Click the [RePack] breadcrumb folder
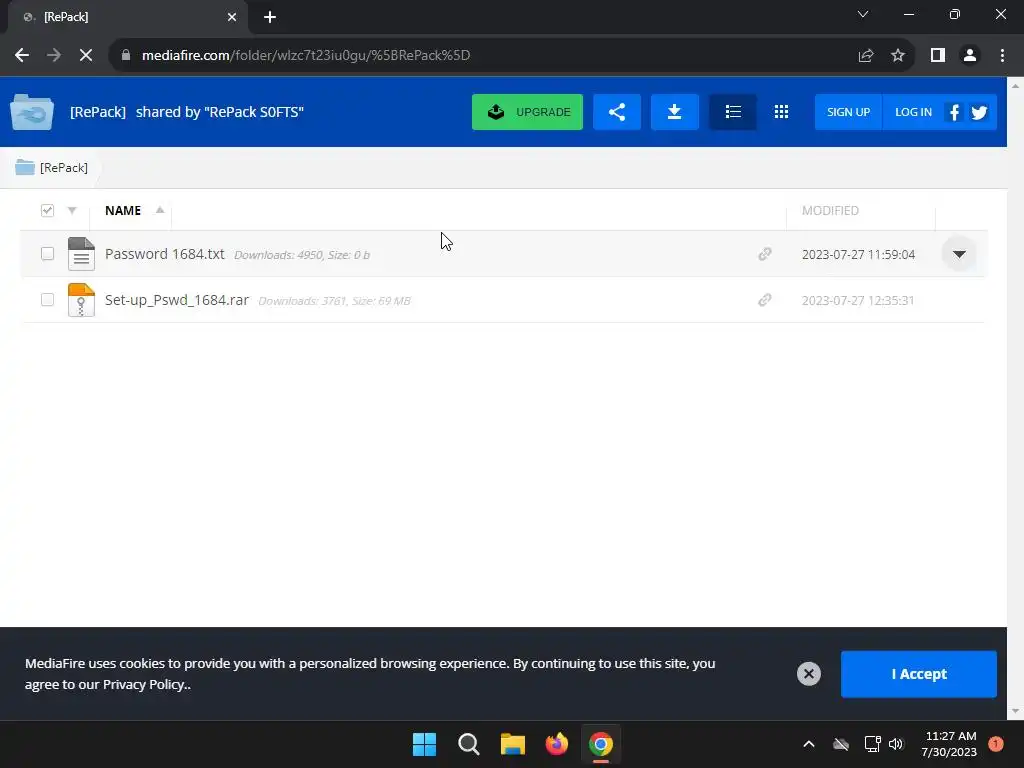This screenshot has width=1024, height=768. [52, 168]
